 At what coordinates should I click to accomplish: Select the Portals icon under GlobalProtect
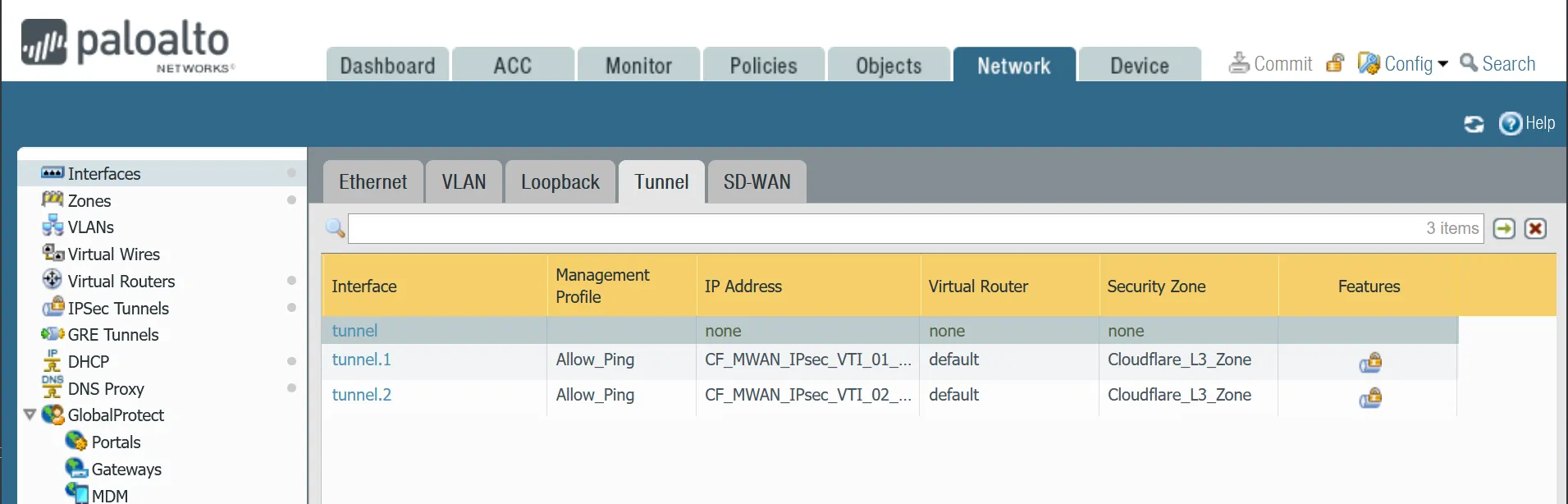coord(76,442)
